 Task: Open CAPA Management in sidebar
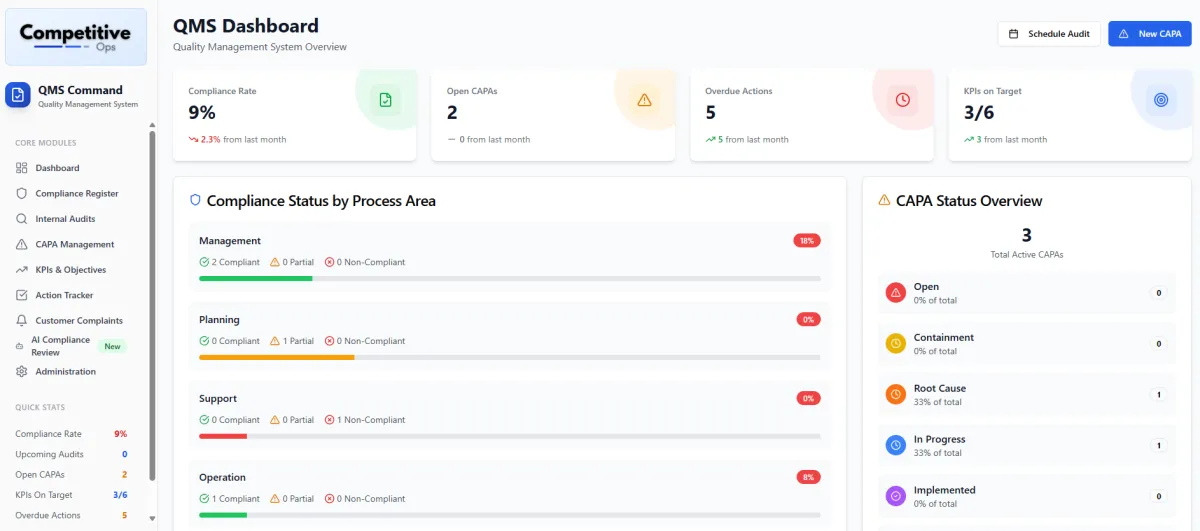pos(77,244)
